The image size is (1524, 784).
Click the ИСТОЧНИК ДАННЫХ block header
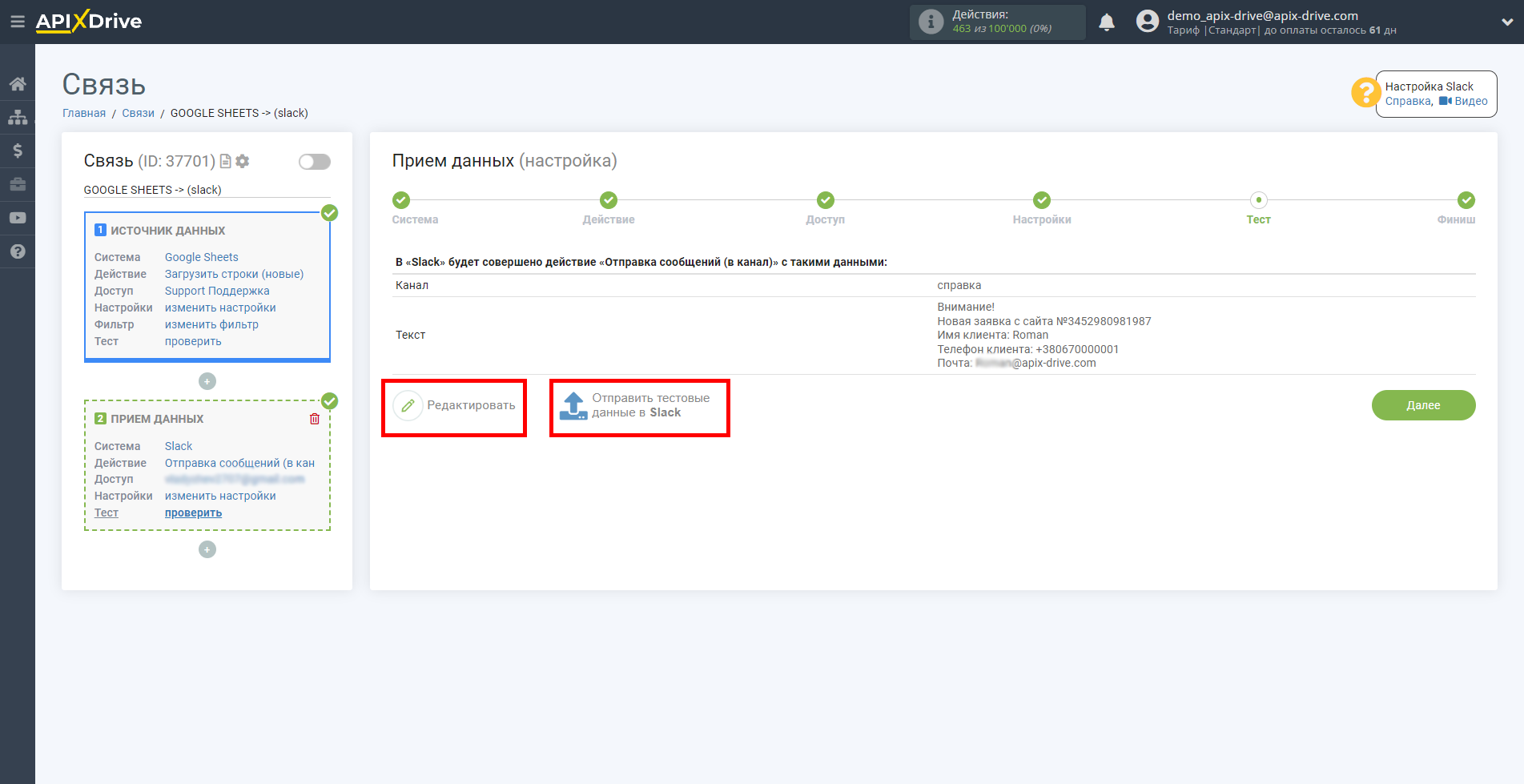point(167,231)
